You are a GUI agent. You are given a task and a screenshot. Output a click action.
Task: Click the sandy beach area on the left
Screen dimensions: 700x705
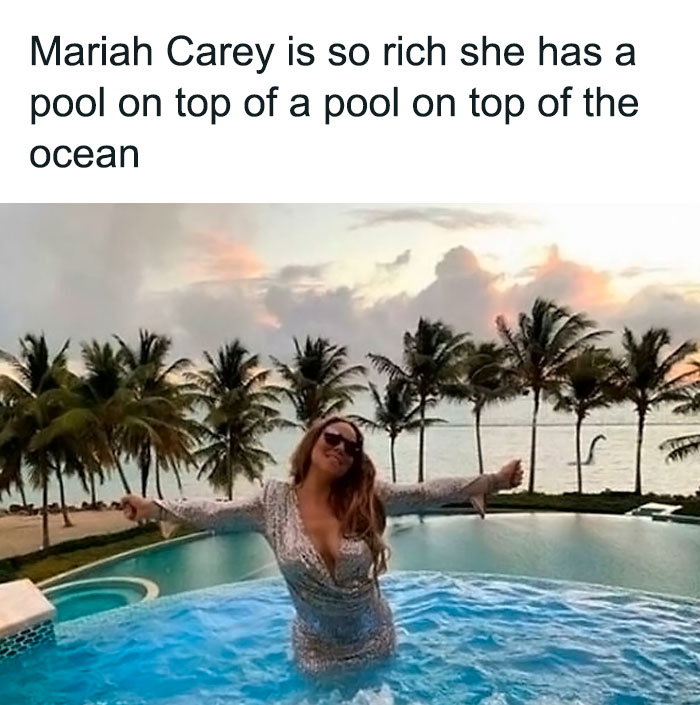tap(54, 531)
